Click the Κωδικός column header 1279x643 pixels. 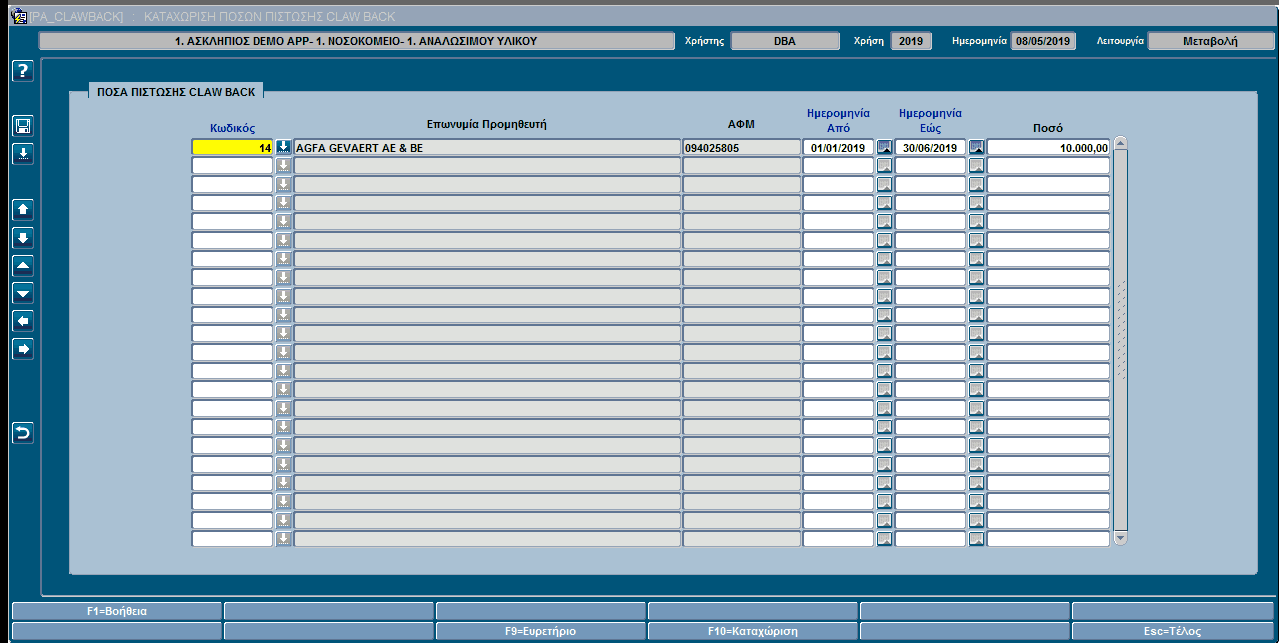coord(232,128)
